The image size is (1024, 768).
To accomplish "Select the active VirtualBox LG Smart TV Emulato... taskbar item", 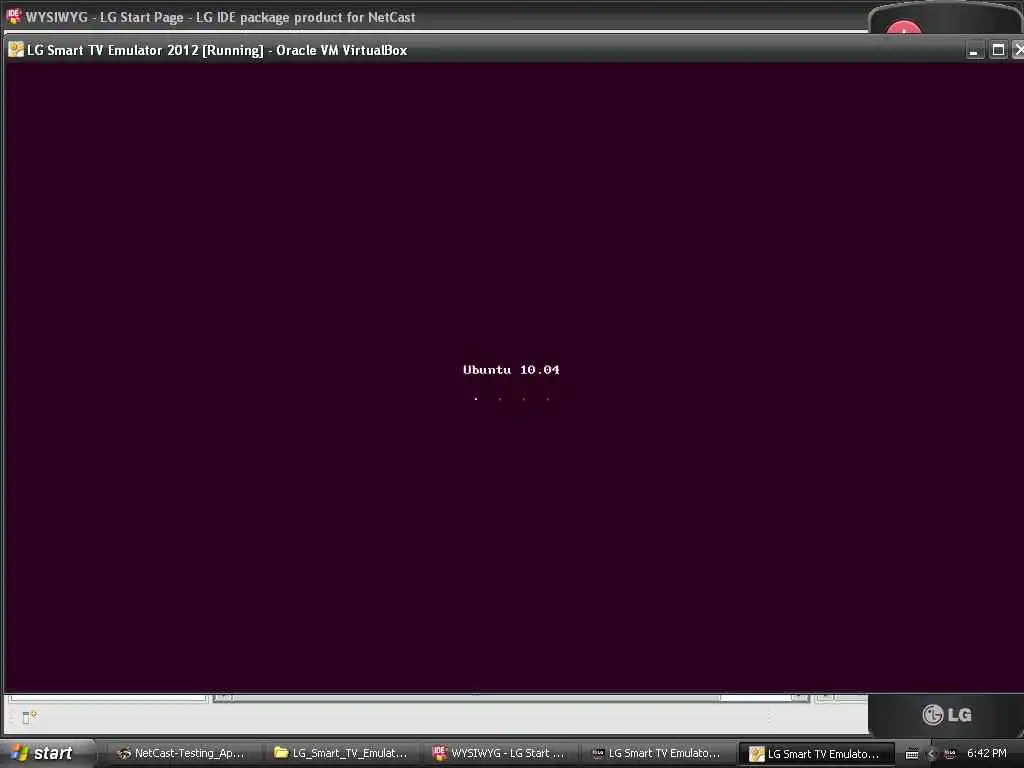I will 815,754.
